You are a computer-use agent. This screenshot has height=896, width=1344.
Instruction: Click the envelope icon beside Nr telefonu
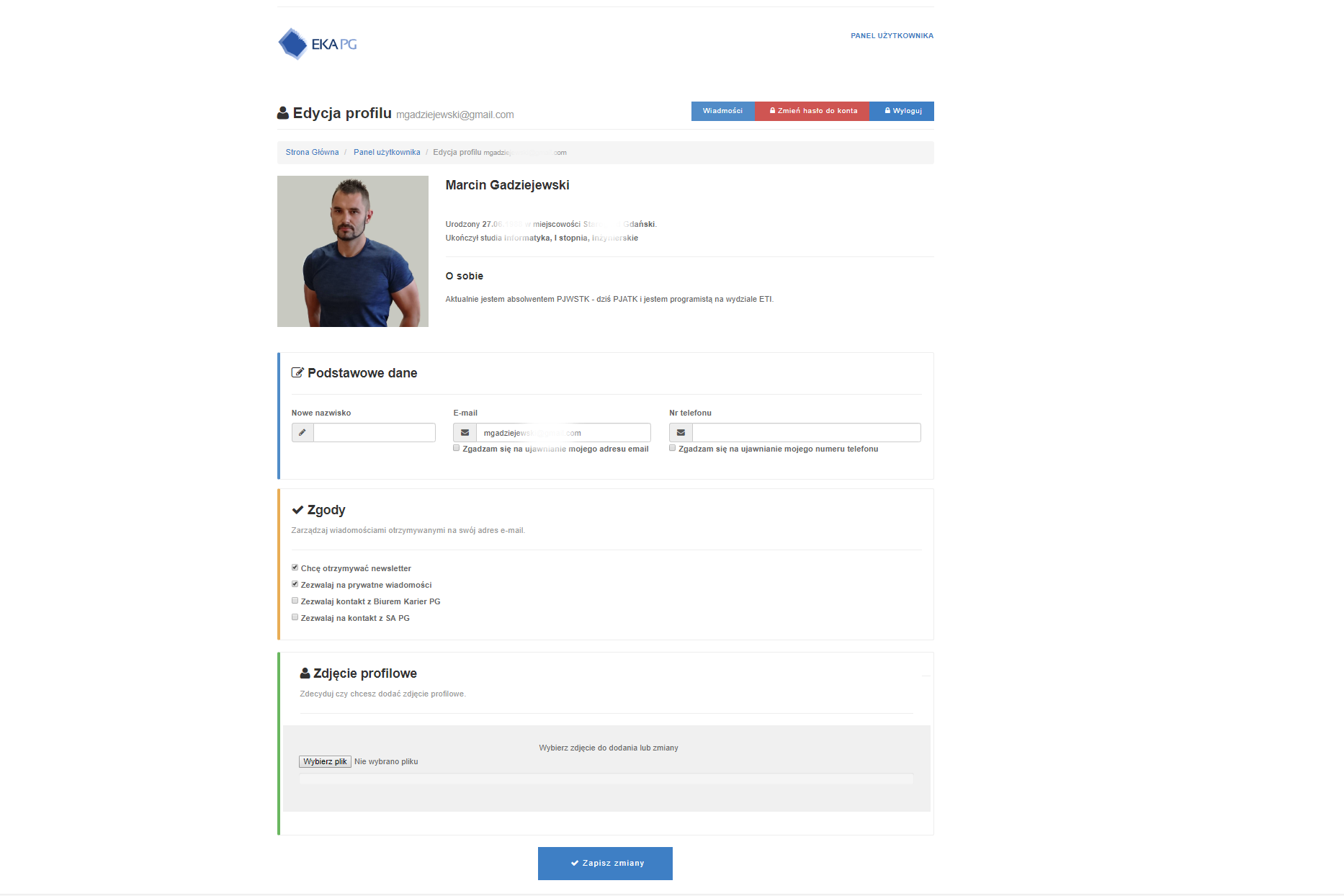pos(681,433)
